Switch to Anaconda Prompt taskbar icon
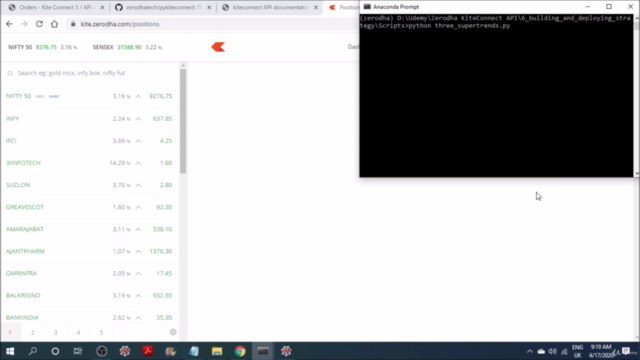Screen dimensions: 640x360 [x=263, y=351]
